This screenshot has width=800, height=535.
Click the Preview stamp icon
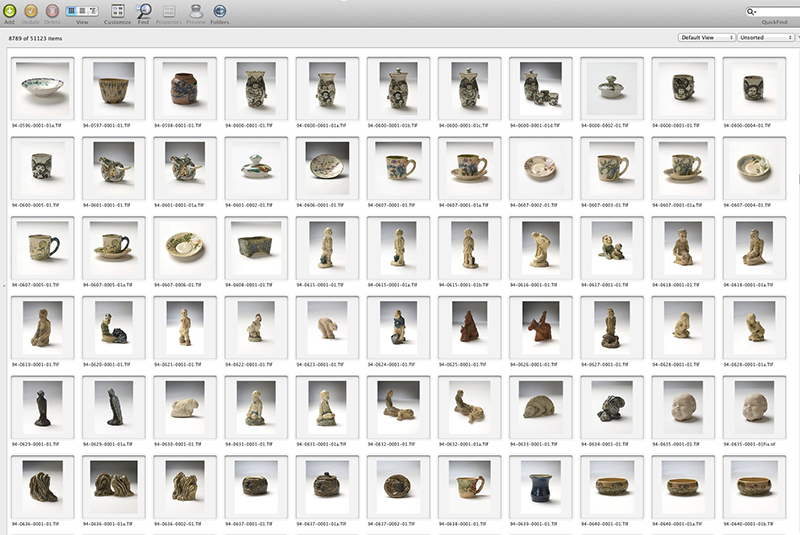click(195, 10)
